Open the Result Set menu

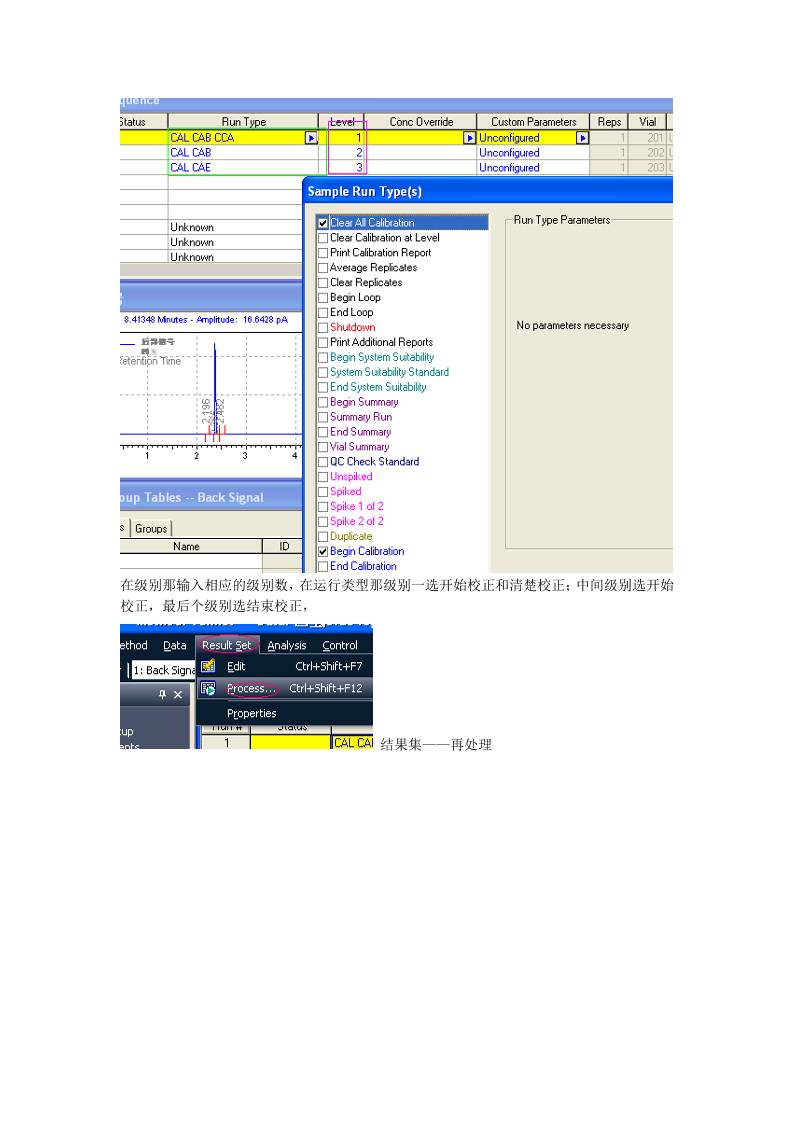226,645
